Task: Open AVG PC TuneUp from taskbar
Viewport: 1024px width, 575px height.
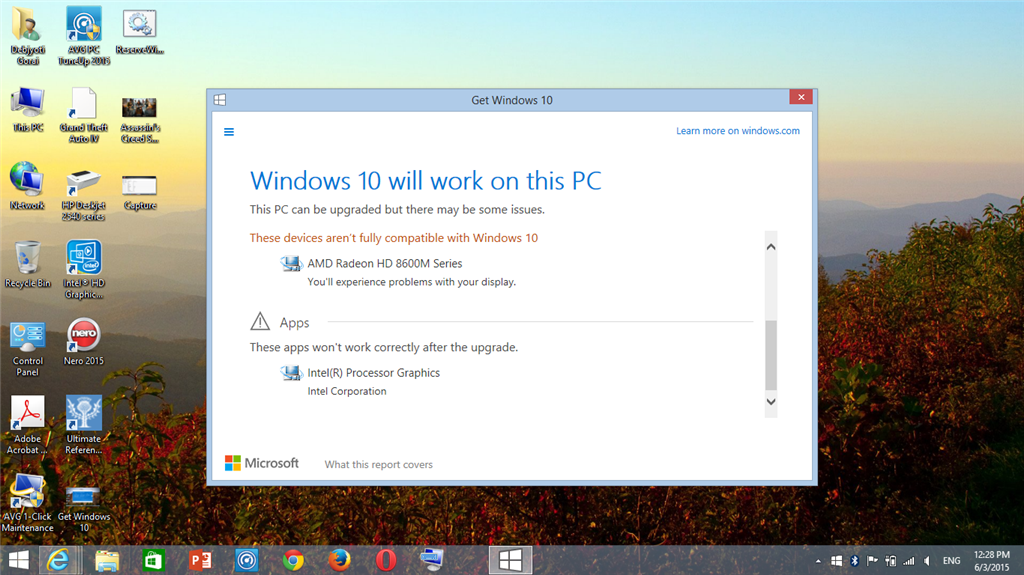Action: point(247,560)
